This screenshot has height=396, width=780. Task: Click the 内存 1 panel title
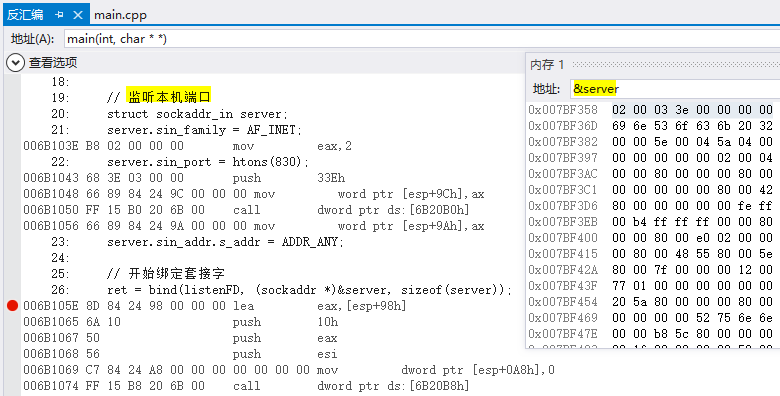[x=547, y=65]
